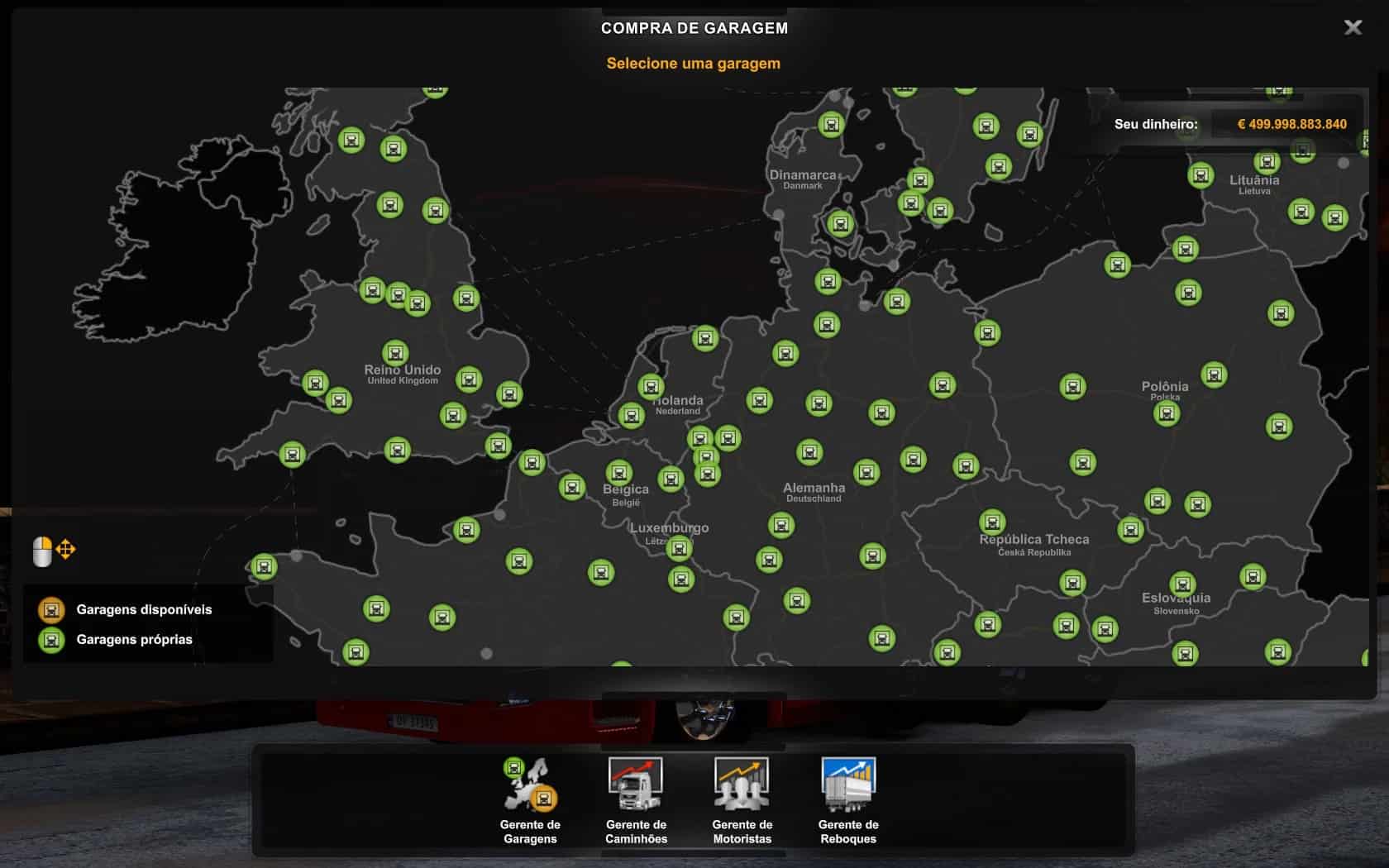
Task: Choose the garage just above Alemanha label
Action: coord(809,452)
